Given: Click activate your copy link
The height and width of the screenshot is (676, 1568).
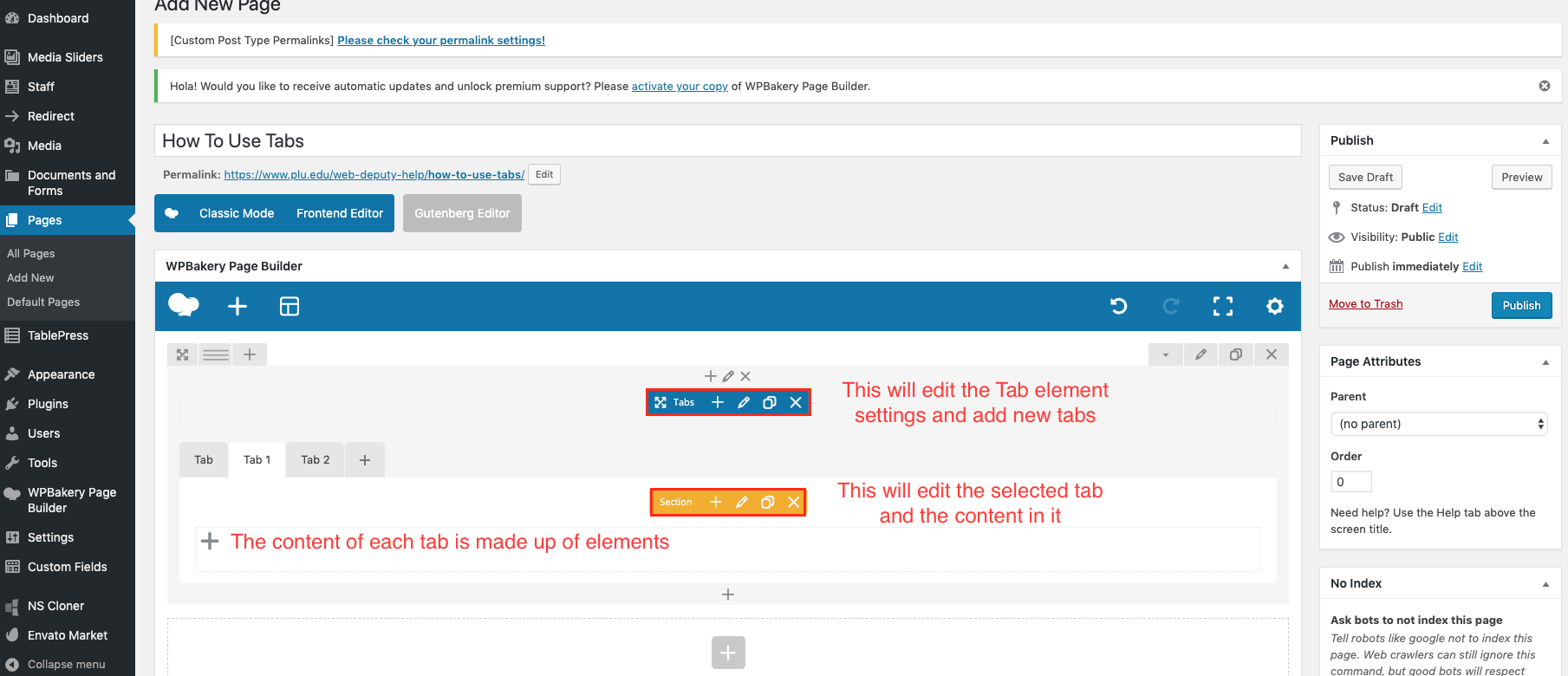Looking at the screenshot, I should coord(680,86).
